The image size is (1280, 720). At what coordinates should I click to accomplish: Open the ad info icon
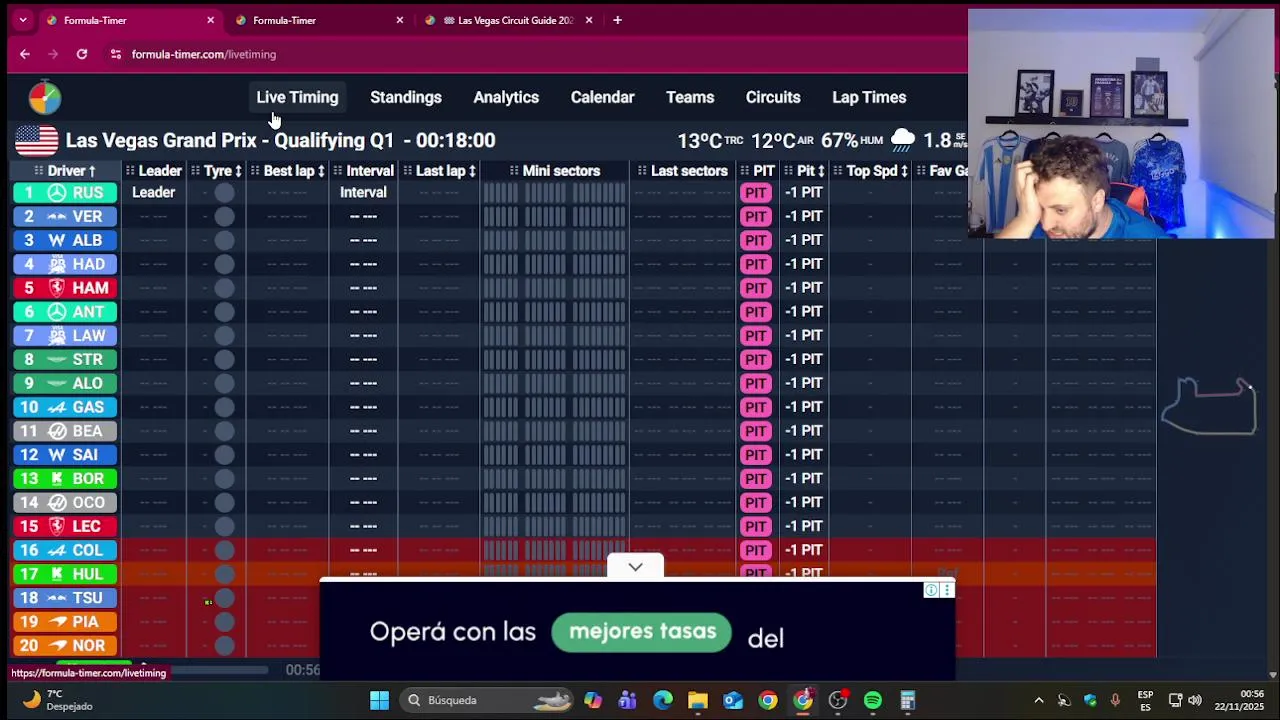931,590
